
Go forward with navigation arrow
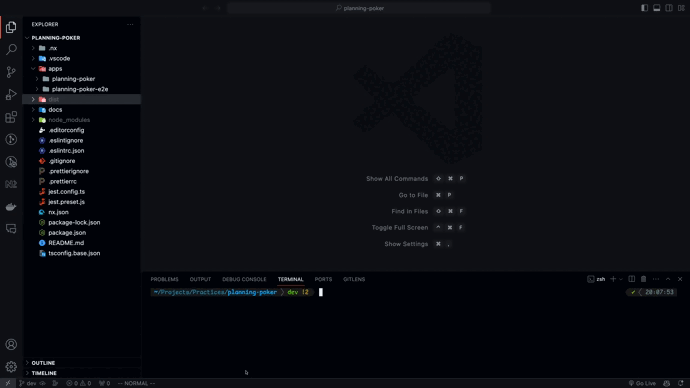(x=218, y=8)
